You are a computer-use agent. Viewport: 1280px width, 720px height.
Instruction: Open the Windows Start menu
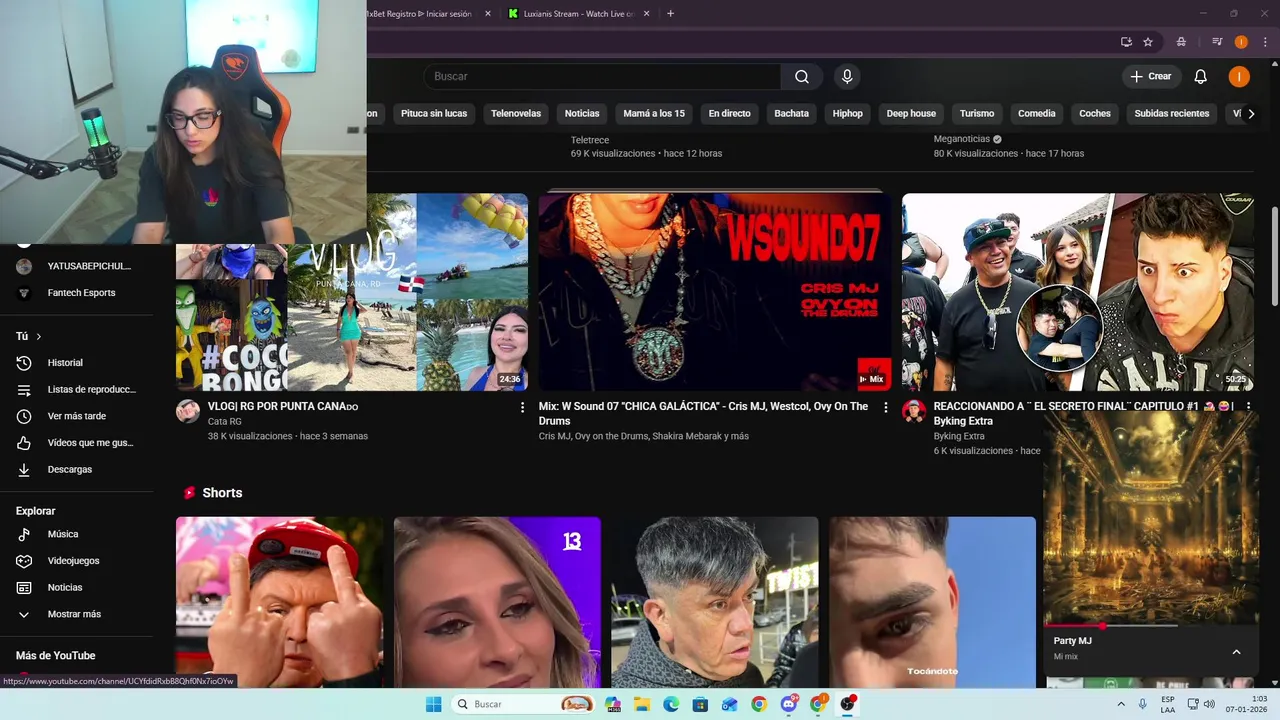(x=433, y=704)
